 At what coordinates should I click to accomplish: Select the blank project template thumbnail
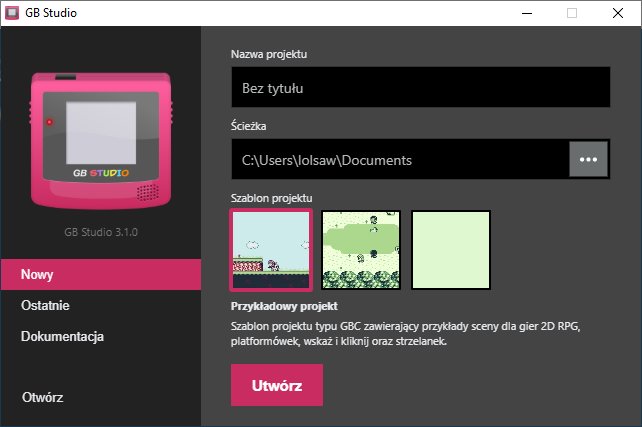[451, 250]
